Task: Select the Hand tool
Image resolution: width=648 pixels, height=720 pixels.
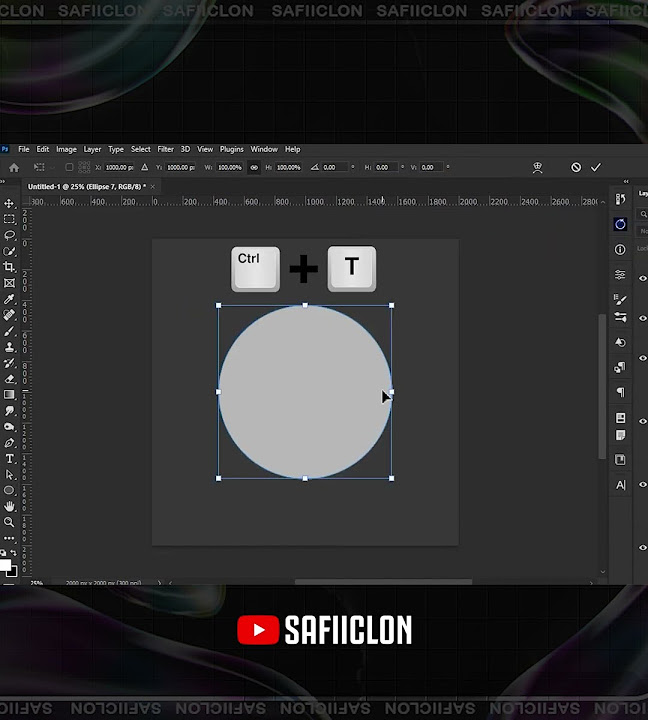Action: pos(9,506)
